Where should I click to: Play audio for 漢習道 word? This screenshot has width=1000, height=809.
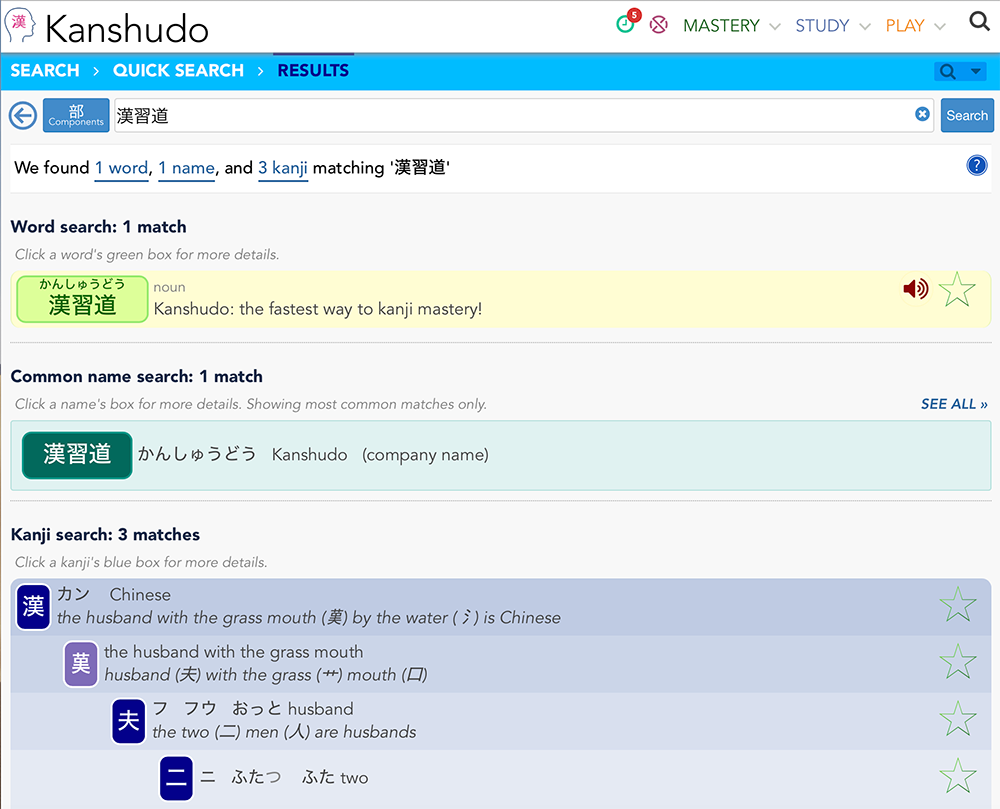[915, 289]
